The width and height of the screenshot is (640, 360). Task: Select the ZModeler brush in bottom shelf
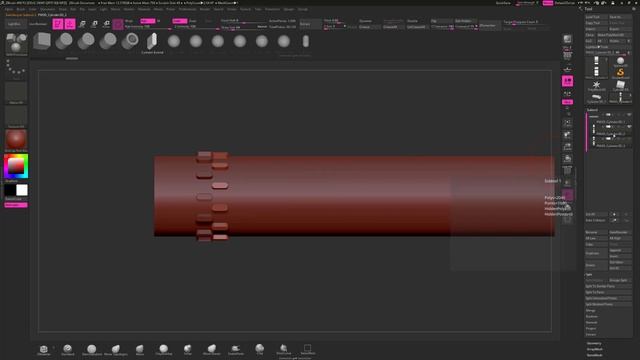44,349
